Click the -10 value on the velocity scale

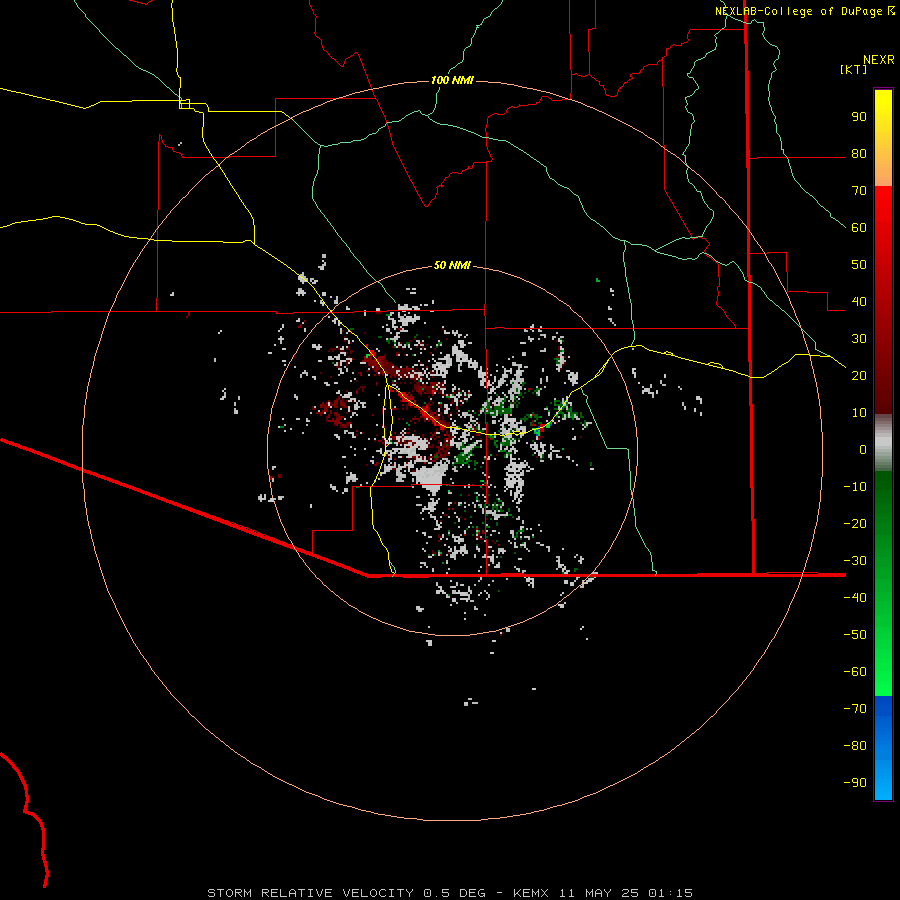855,487
